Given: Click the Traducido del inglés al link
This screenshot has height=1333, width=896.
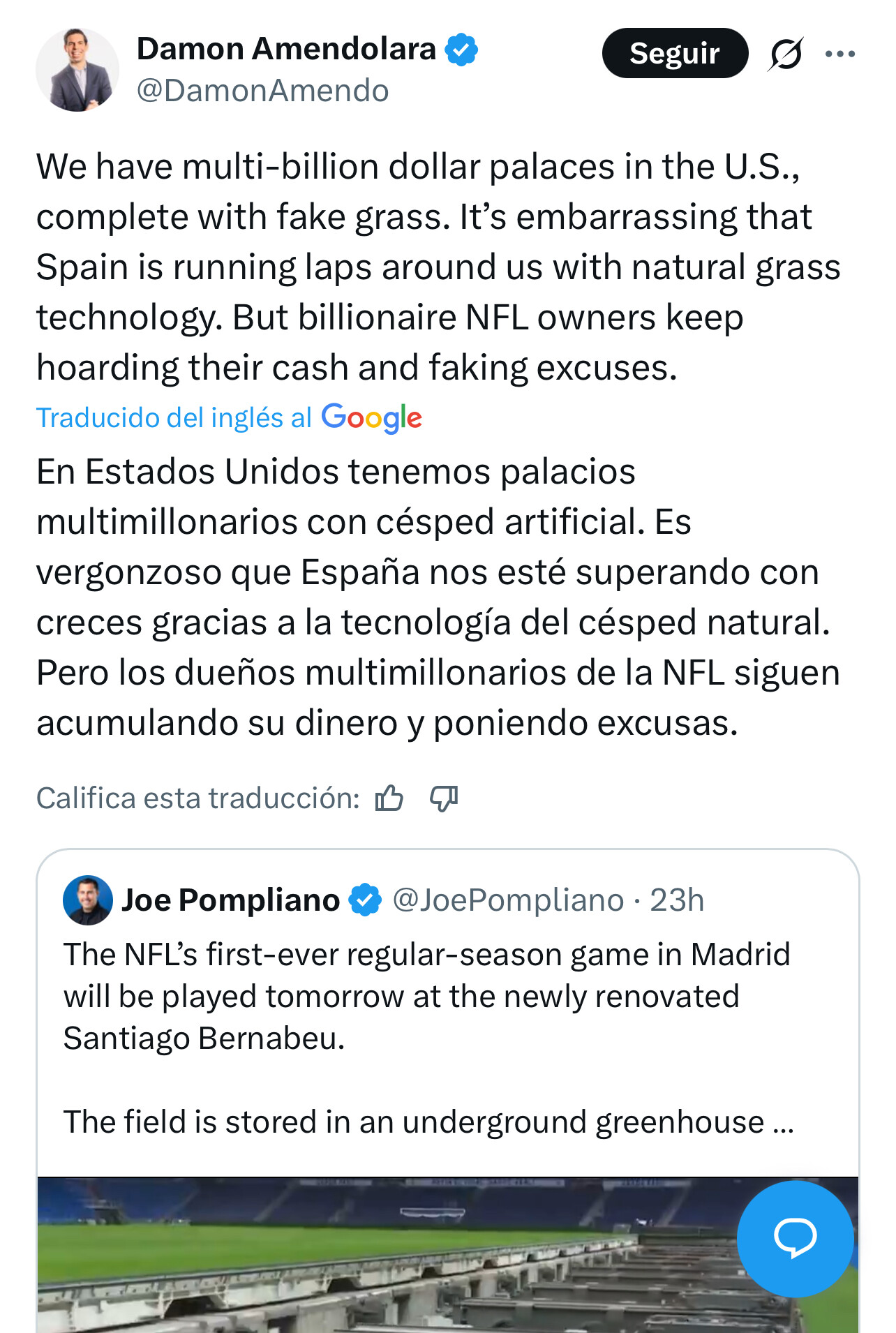Looking at the screenshot, I should point(174,417).
